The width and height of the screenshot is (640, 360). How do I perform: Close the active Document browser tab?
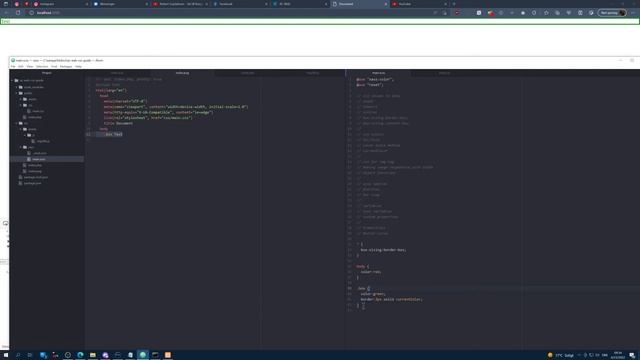pyautogui.click(x=386, y=4)
